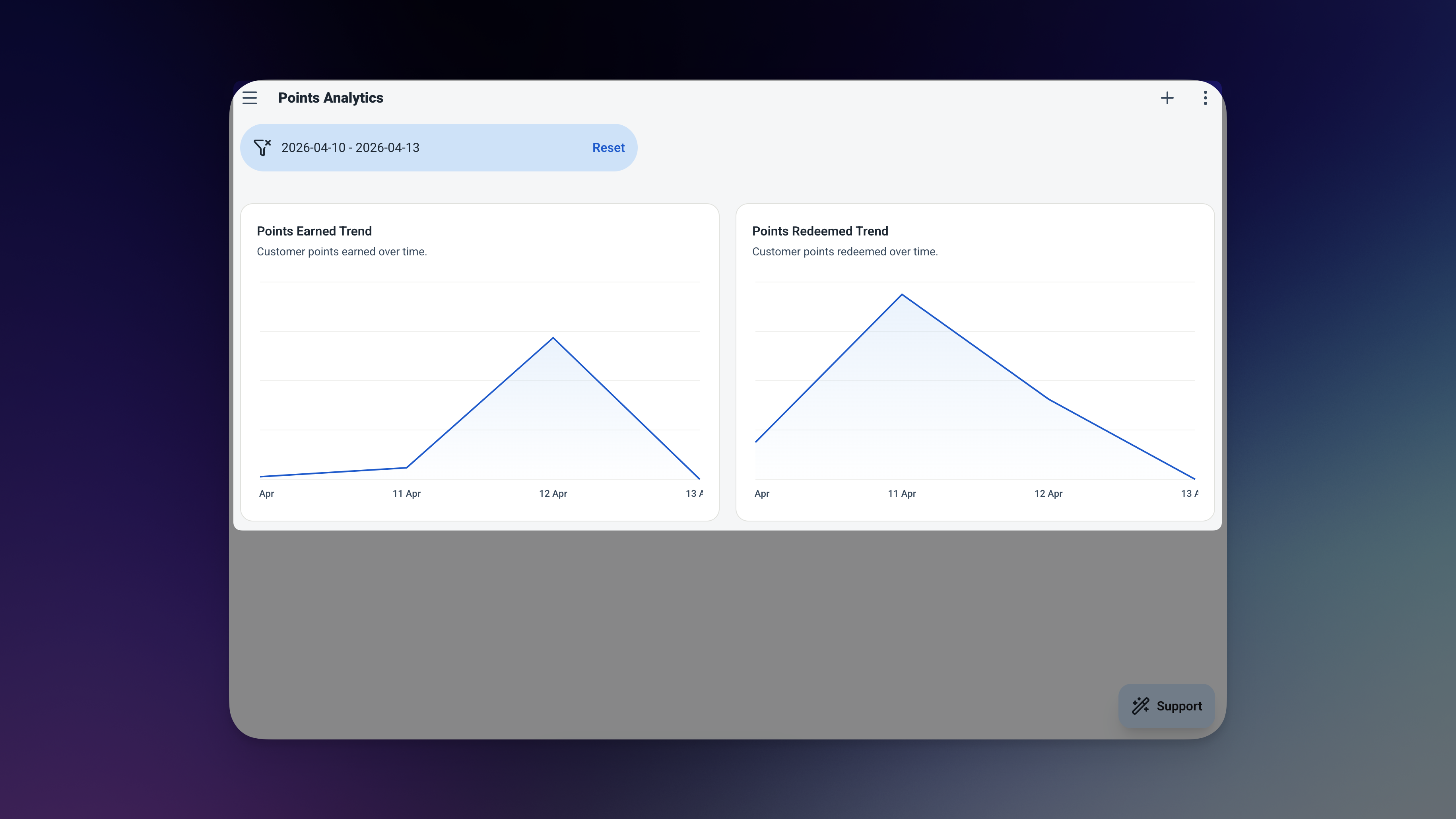Click the plus icon to add a widget
Viewport: 1456px width, 819px height.
coord(1167,97)
